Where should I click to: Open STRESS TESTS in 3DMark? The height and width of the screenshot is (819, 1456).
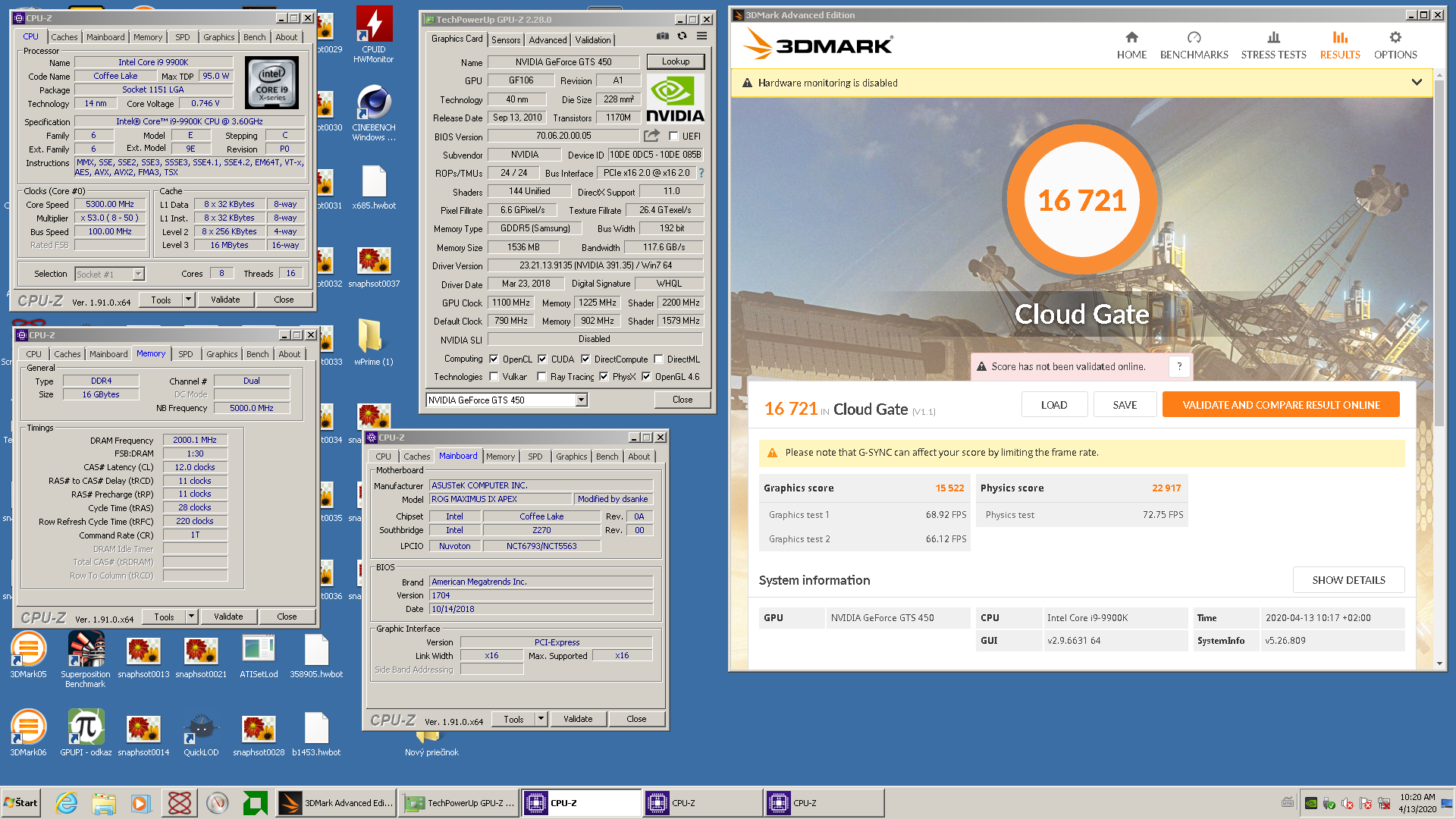[x=1273, y=45]
